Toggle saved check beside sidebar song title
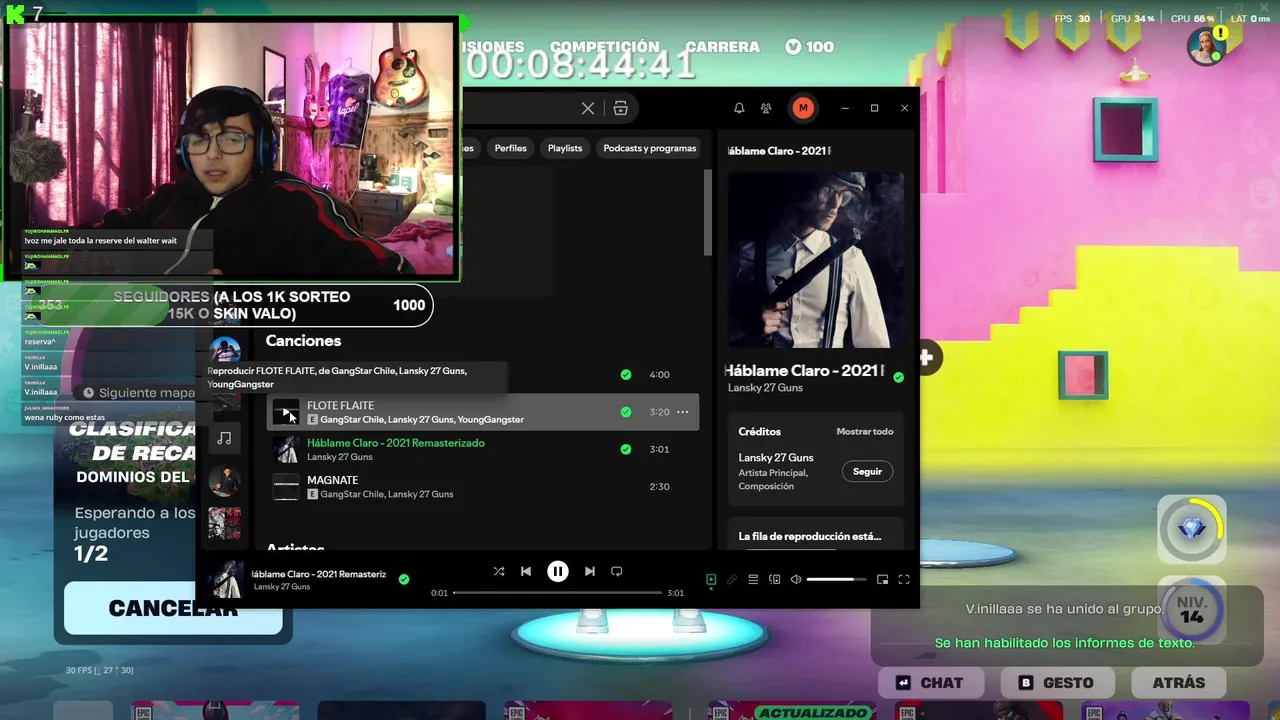The width and height of the screenshot is (1280, 720). (x=898, y=377)
